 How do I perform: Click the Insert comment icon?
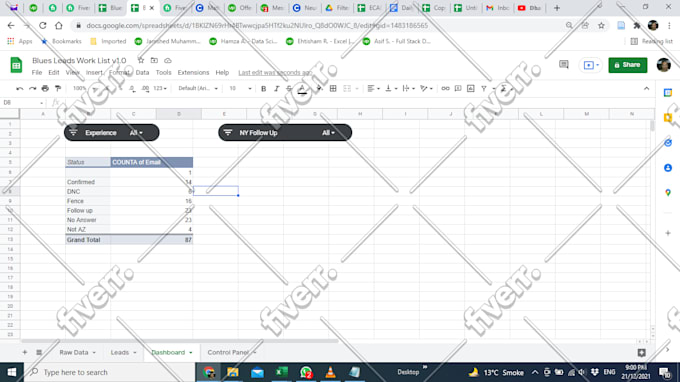tap(458, 88)
